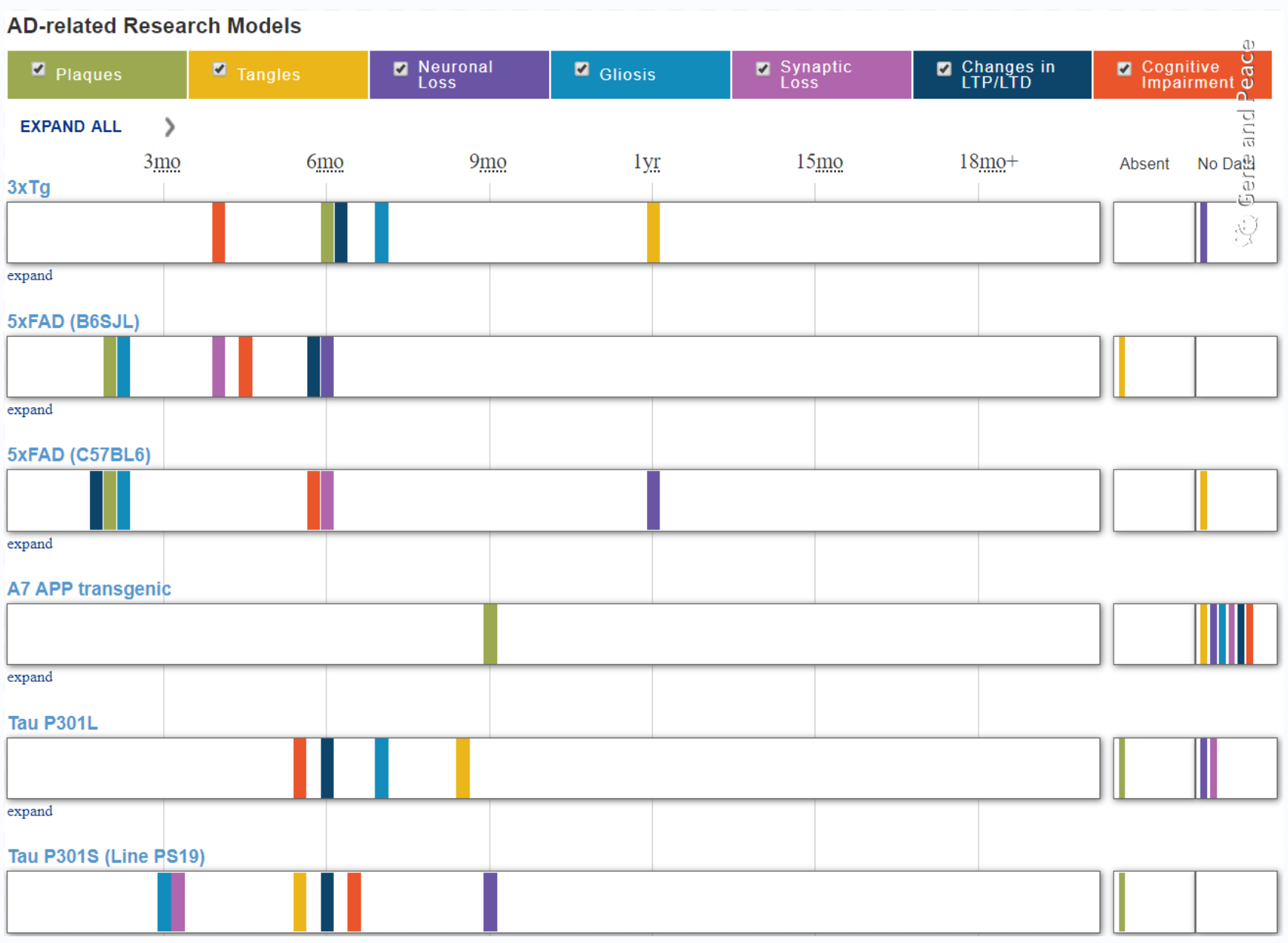
Task: Open the A7 APP transgenic link
Action: (89, 589)
